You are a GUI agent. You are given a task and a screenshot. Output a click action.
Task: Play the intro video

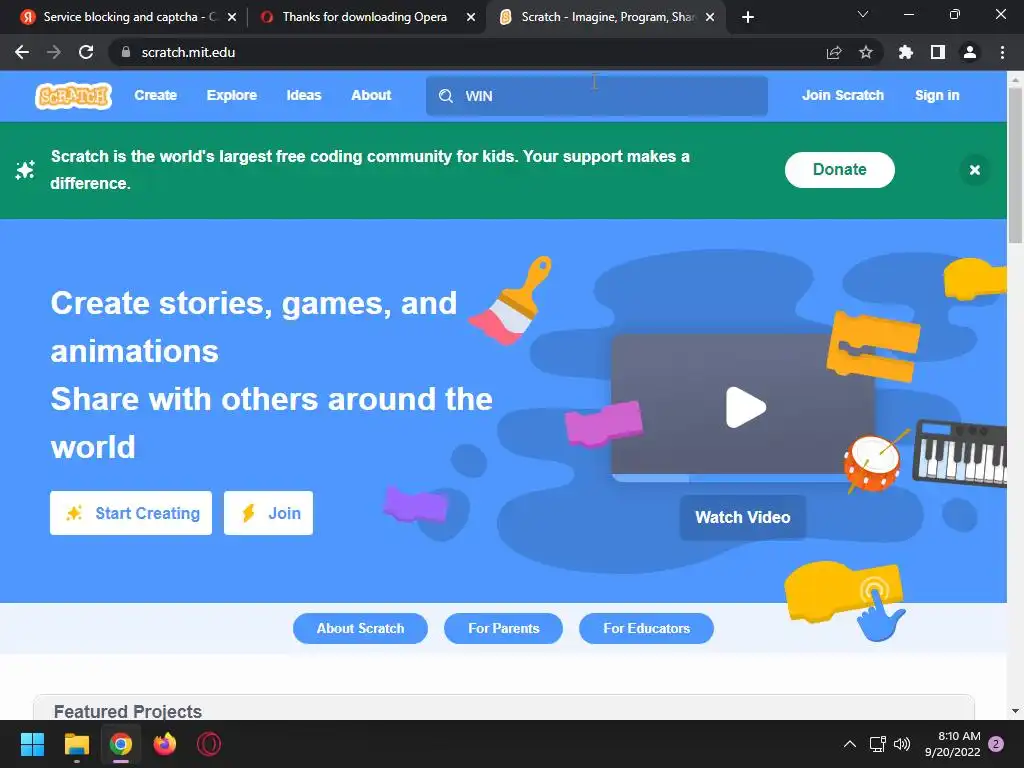[x=745, y=408]
